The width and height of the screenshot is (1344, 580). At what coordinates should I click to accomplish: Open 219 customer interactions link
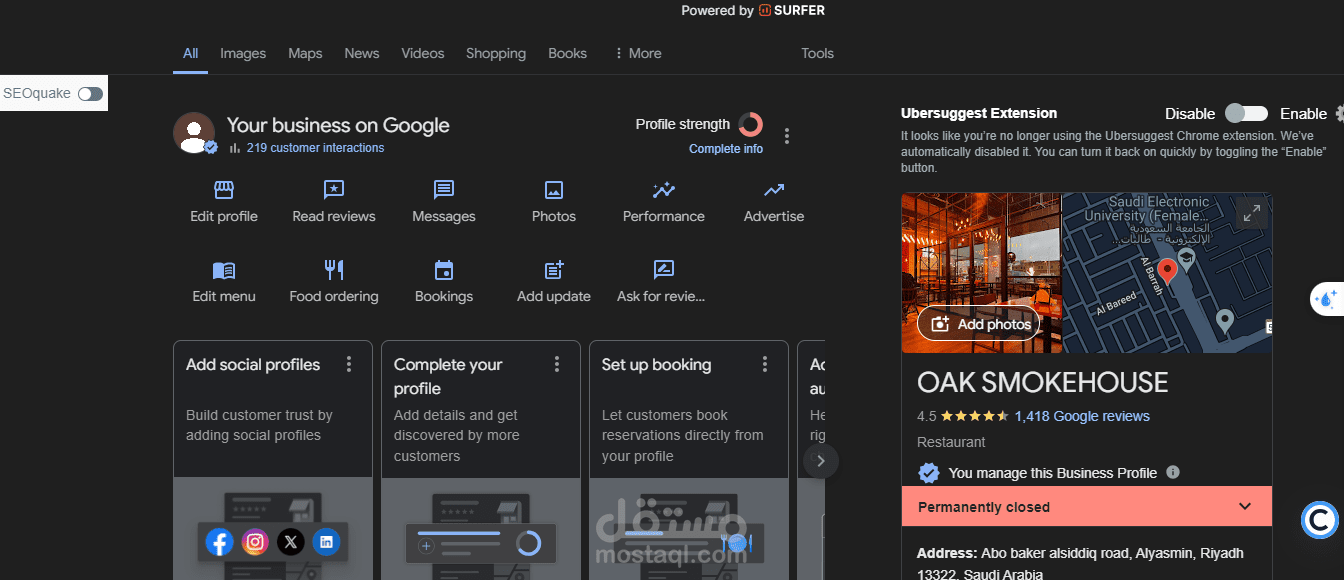tap(315, 148)
